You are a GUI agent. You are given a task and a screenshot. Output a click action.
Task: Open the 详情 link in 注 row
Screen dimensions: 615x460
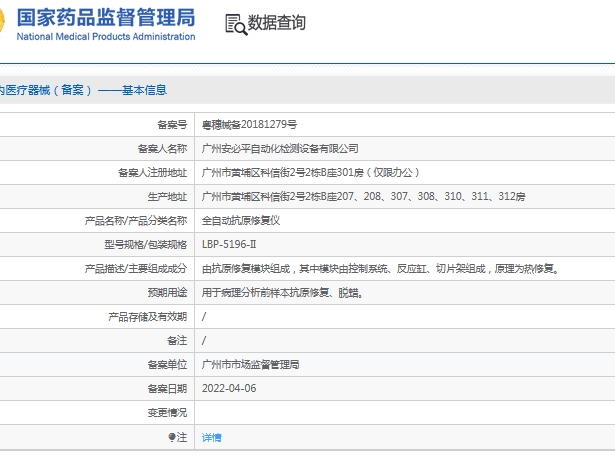211,437
